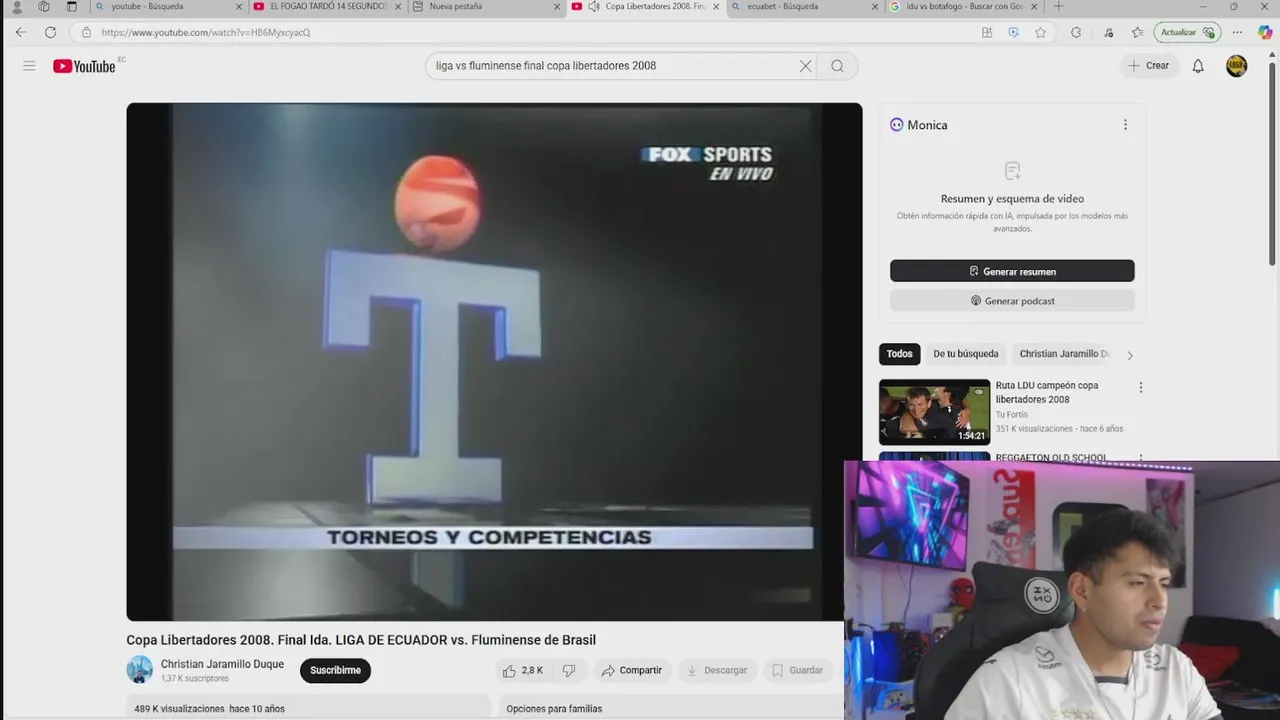Open Ruta LDU campeón copa libertadores 2008 title
The width and height of the screenshot is (1280, 720).
coord(1047,392)
